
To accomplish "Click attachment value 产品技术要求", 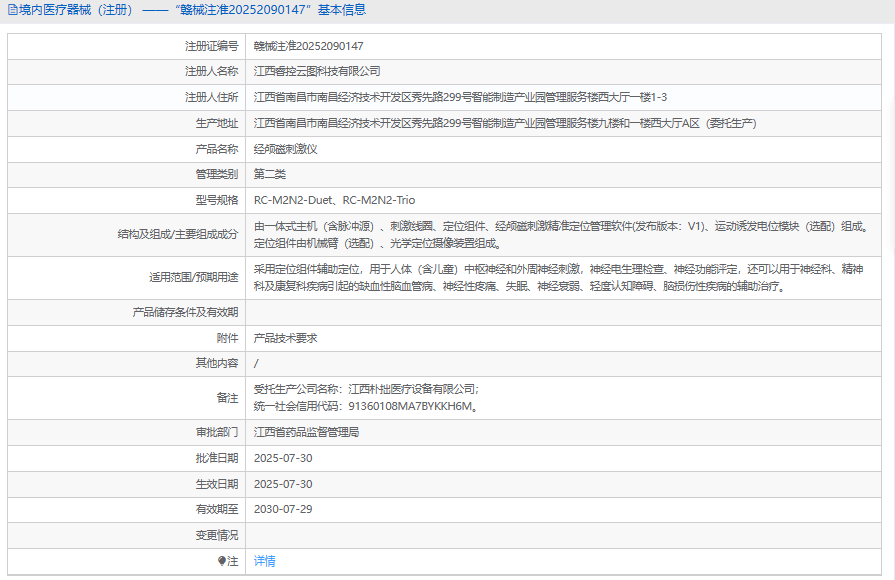I will point(285,338).
